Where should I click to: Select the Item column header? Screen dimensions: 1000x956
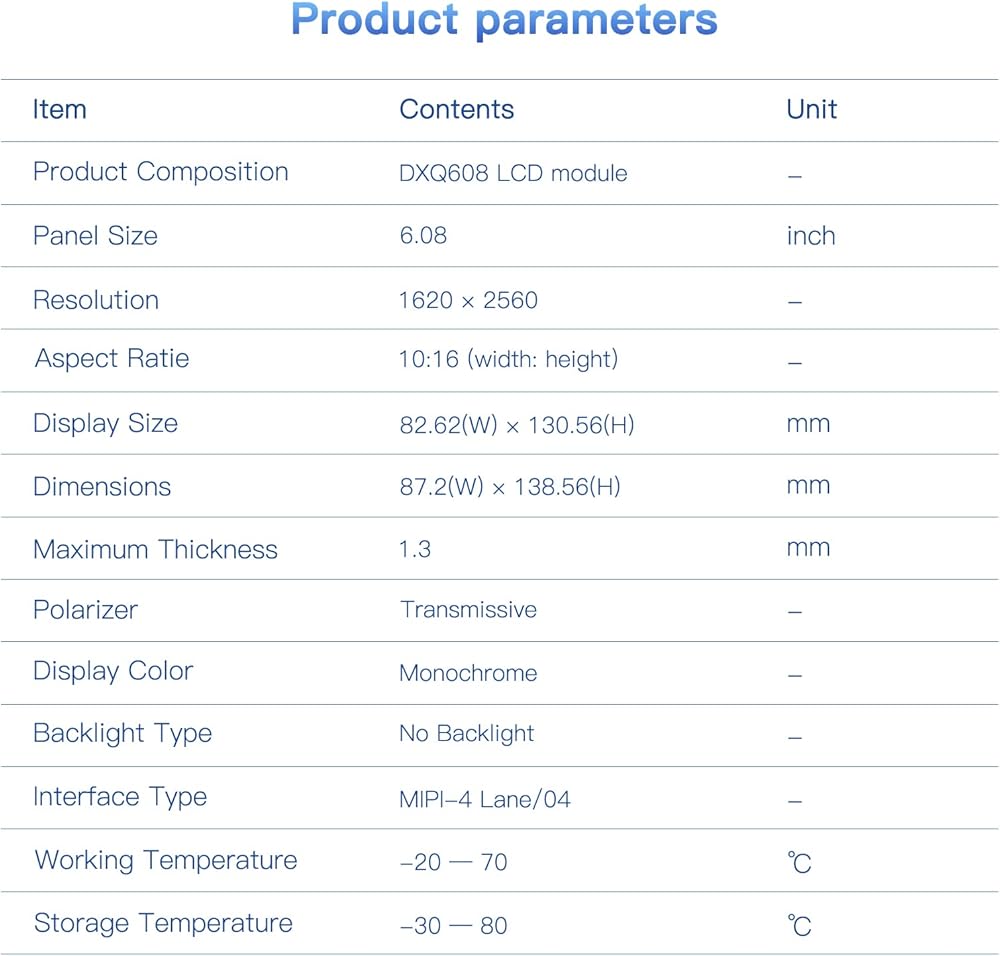[x=59, y=109]
